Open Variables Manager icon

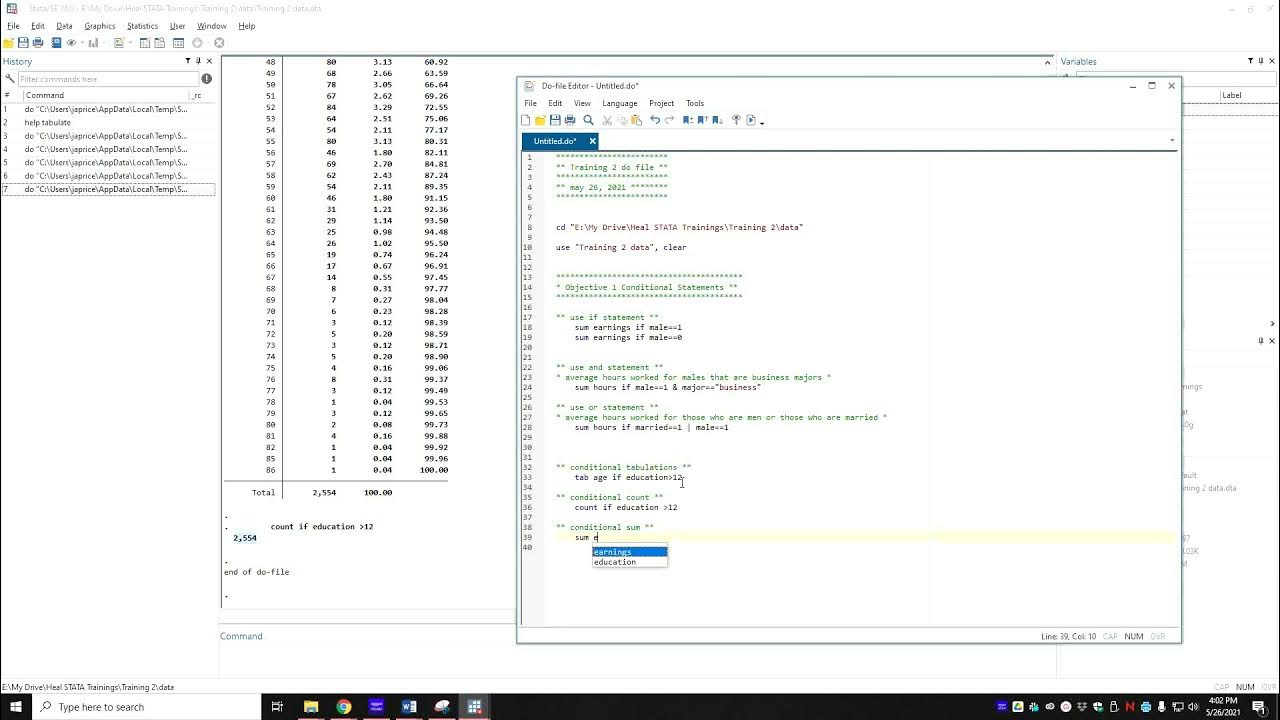(178, 43)
